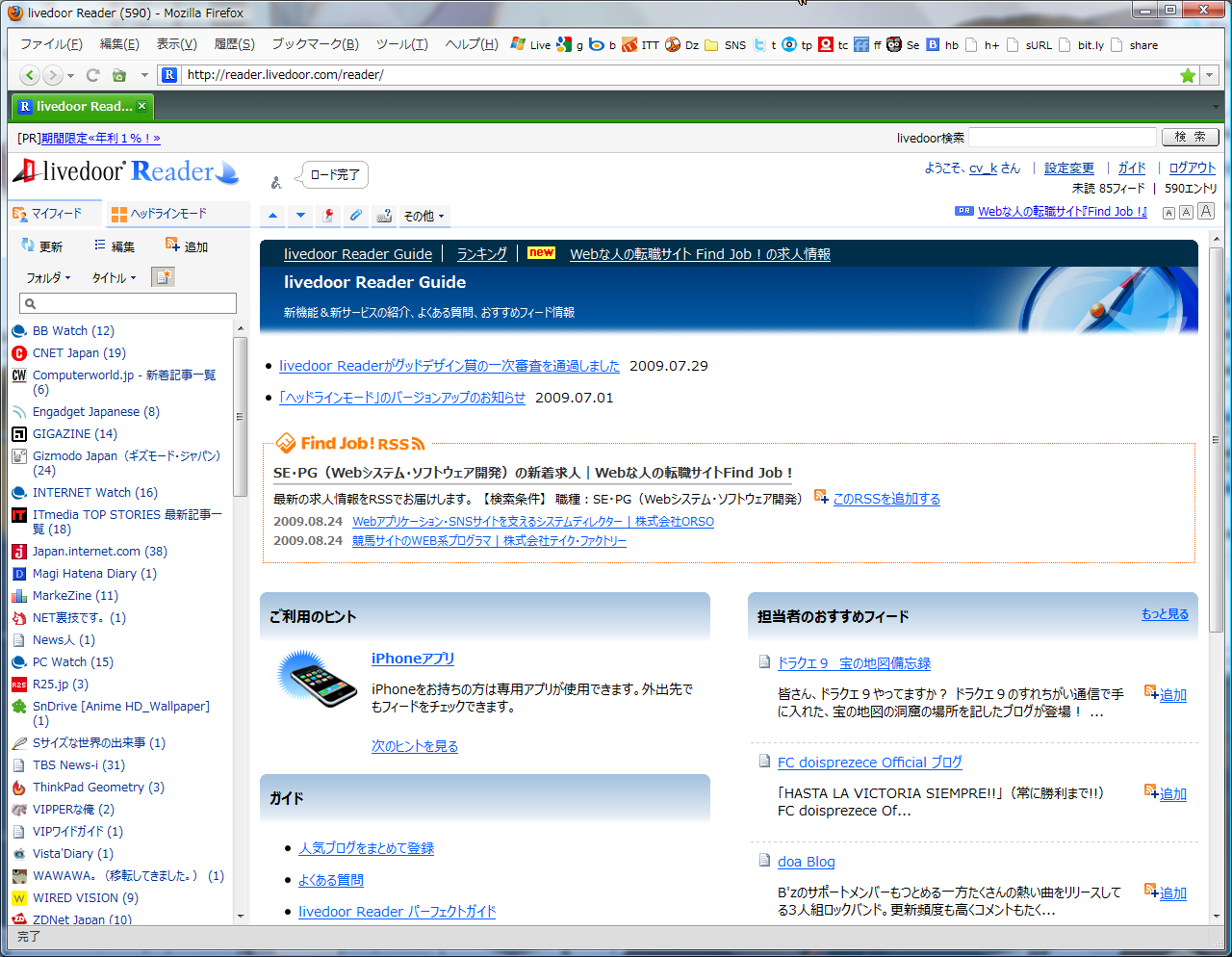Open the ランキング link in banner
This screenshot has width=1232, height=957.
coord(481,253)
